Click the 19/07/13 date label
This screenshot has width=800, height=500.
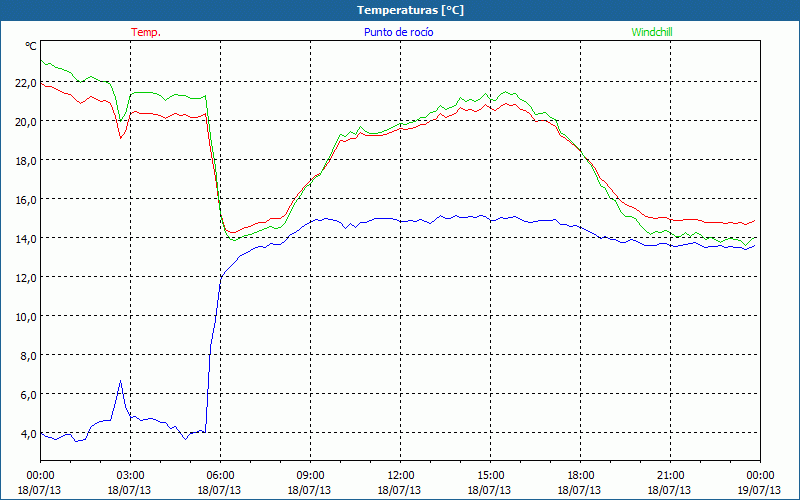(759, 490)
